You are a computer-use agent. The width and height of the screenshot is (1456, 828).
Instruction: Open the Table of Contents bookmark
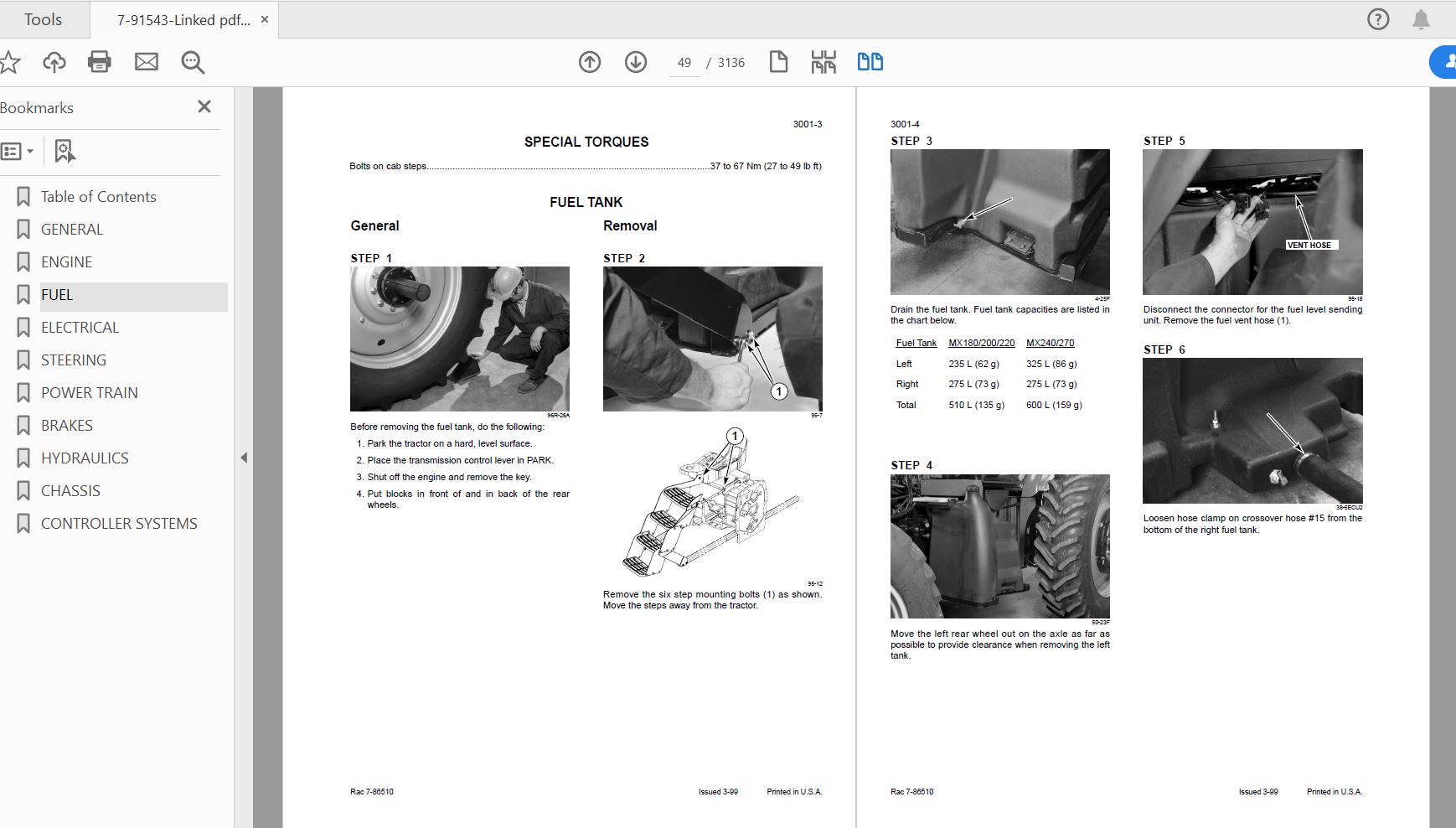pyautogui.click(x=99, y=197)
